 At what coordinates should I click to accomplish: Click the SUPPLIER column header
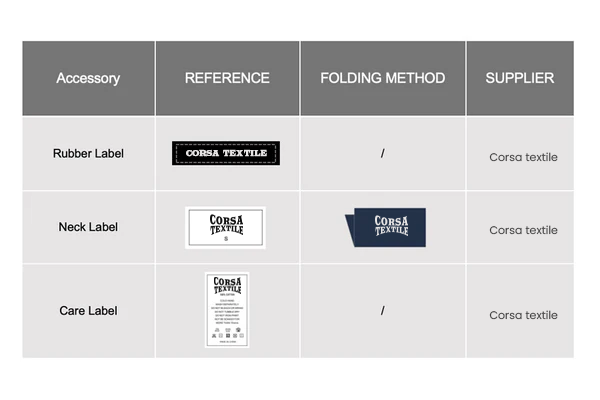coord(520,78)
